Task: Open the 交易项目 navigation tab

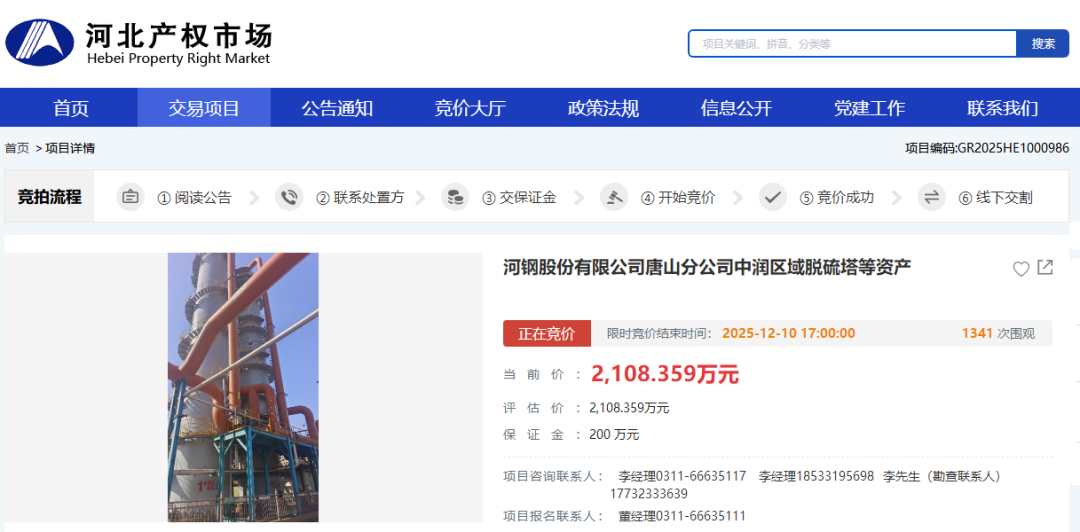Action: pos(204,108)
